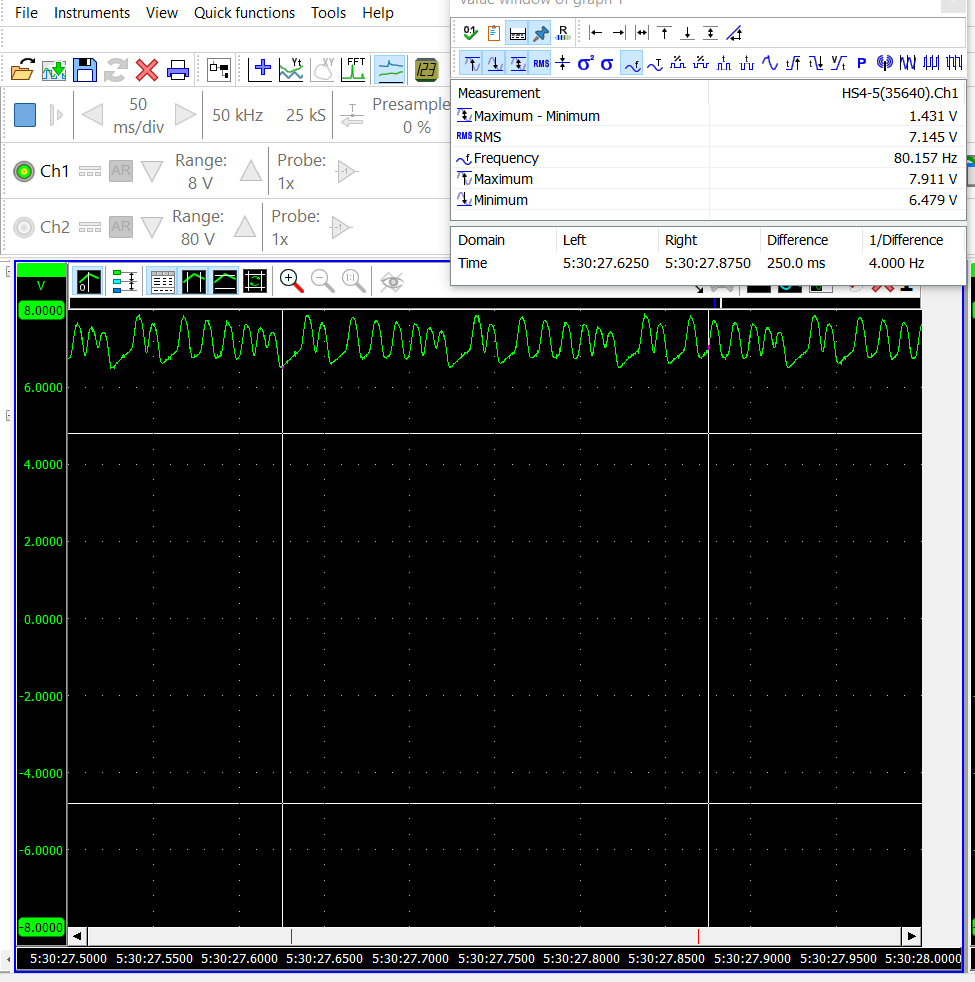Create a new Yt graph
The width and height of the screenshot is (975, 982).
tap(291, 70)
